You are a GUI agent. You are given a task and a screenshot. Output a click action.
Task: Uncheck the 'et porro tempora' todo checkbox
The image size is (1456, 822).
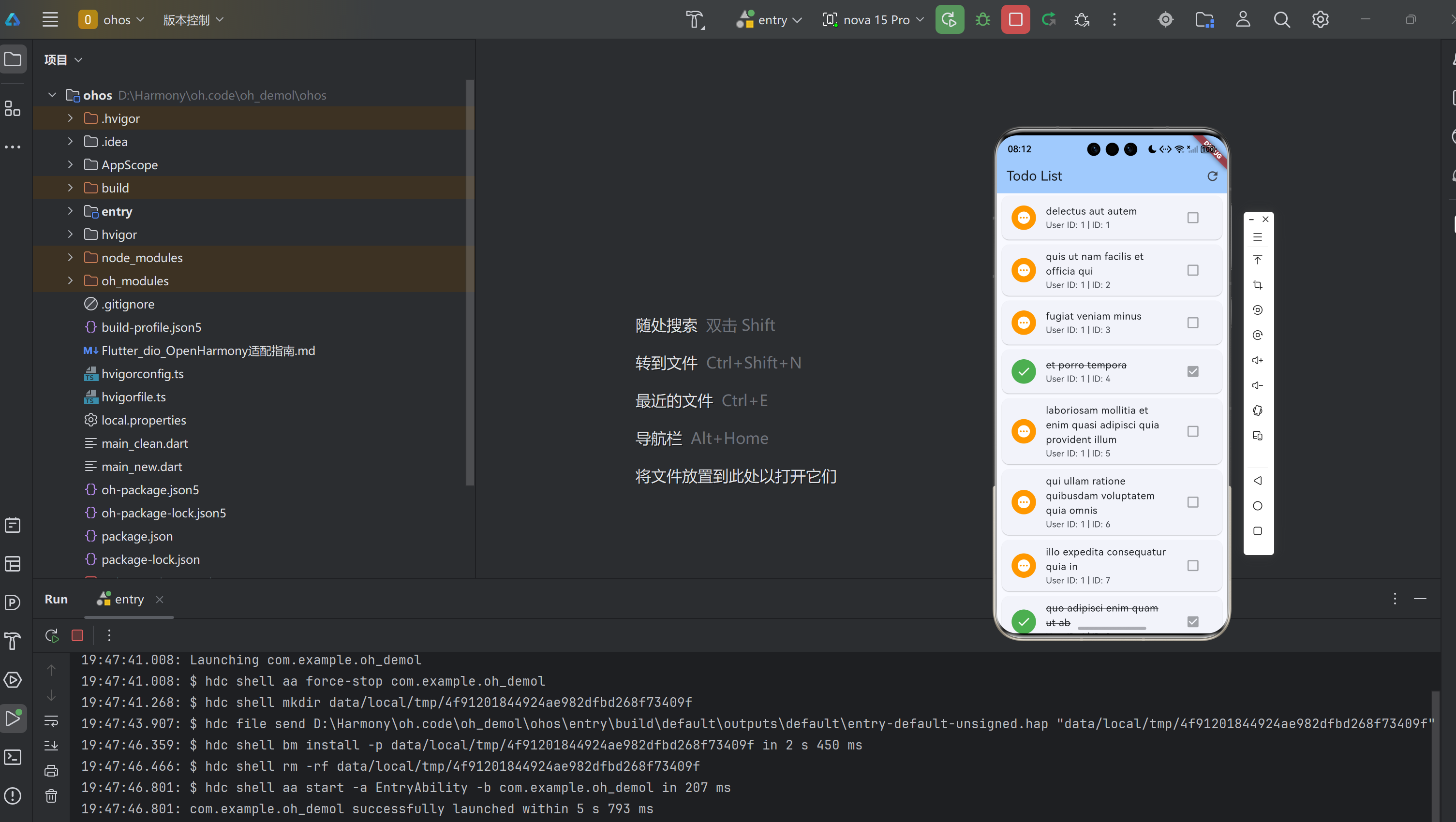tap(1192, 371)
